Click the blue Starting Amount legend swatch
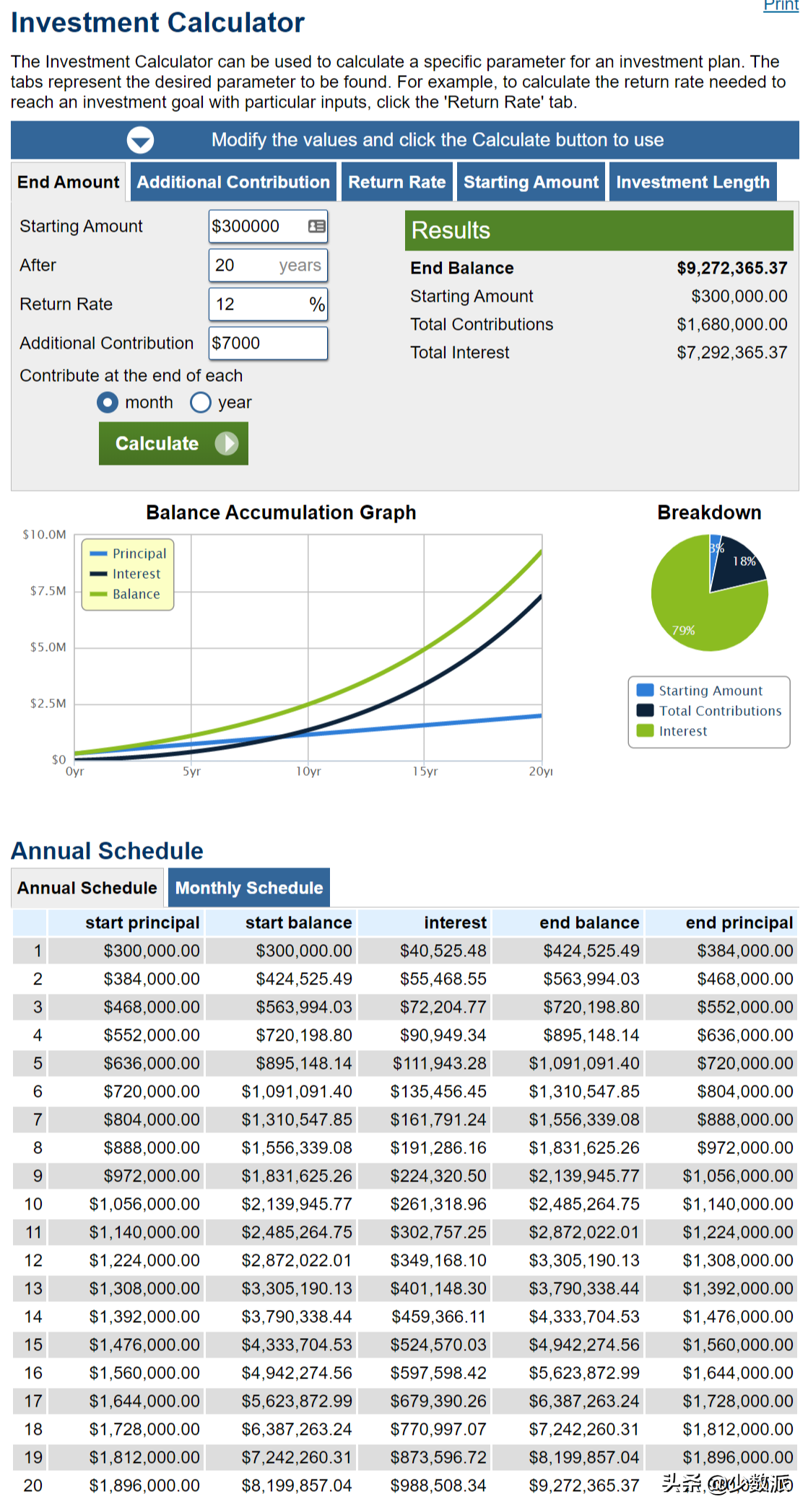Screen dimensions: 808x1512 [x=645, y=691]
